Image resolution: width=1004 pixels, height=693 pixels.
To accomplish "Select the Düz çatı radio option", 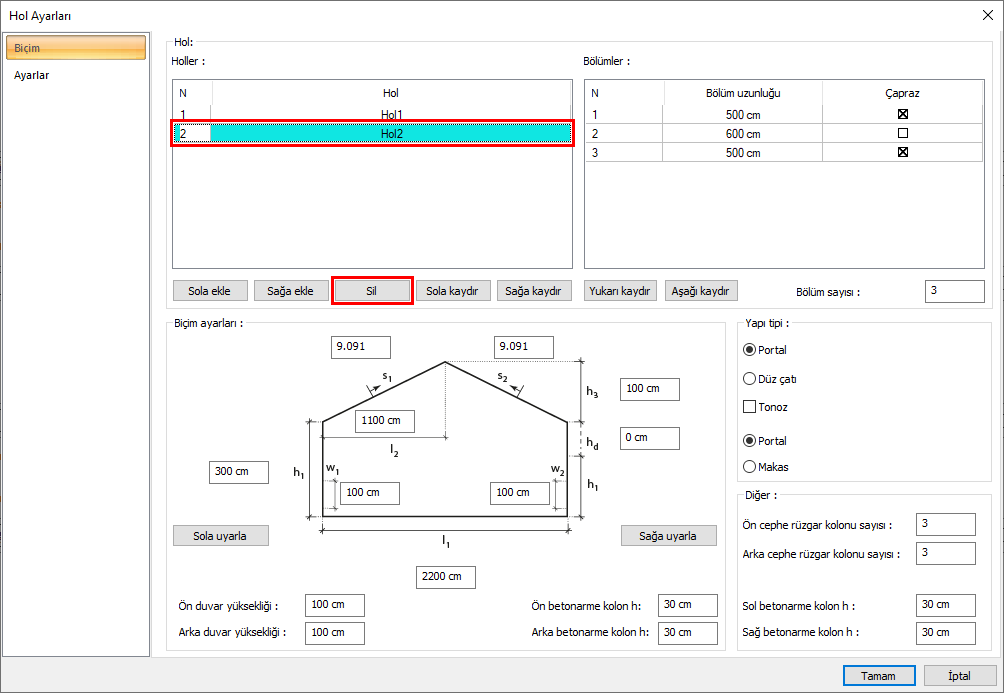I will (750, 379).
